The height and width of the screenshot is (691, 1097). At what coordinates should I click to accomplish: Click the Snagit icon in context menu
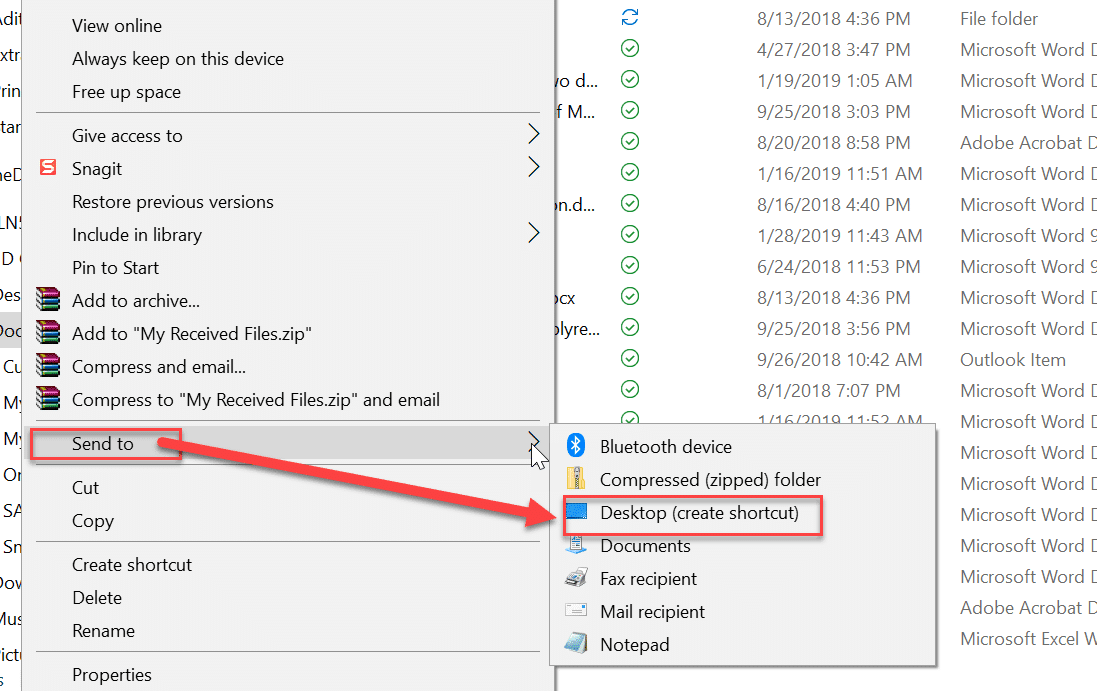[x=48, y=168]
